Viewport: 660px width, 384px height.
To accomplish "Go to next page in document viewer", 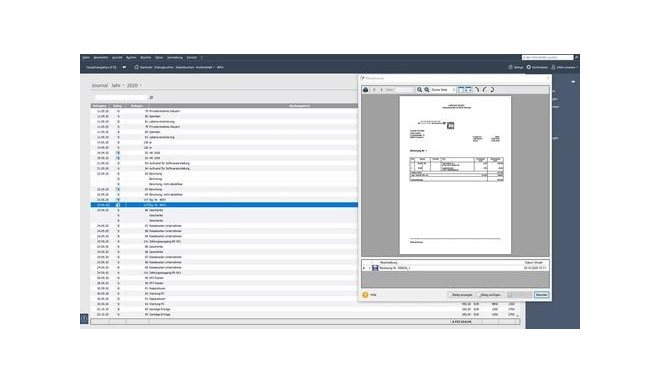I will tap(381, 90).
